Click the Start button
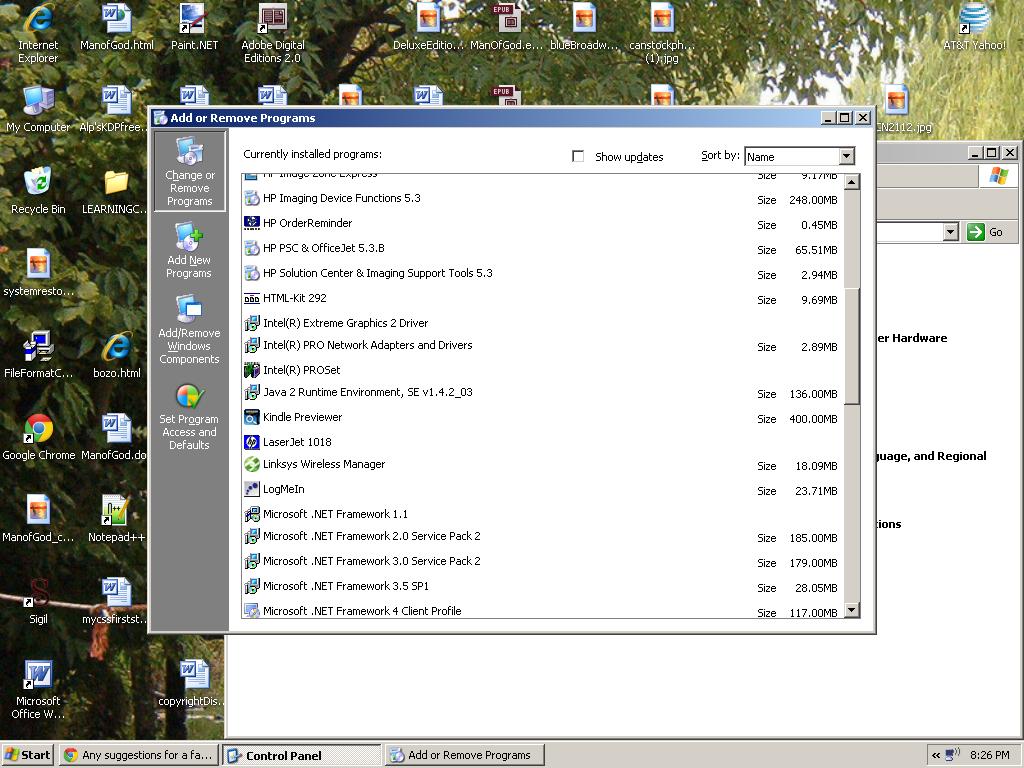The width and height of the screenshot is (1024, 768). [28, 755]
